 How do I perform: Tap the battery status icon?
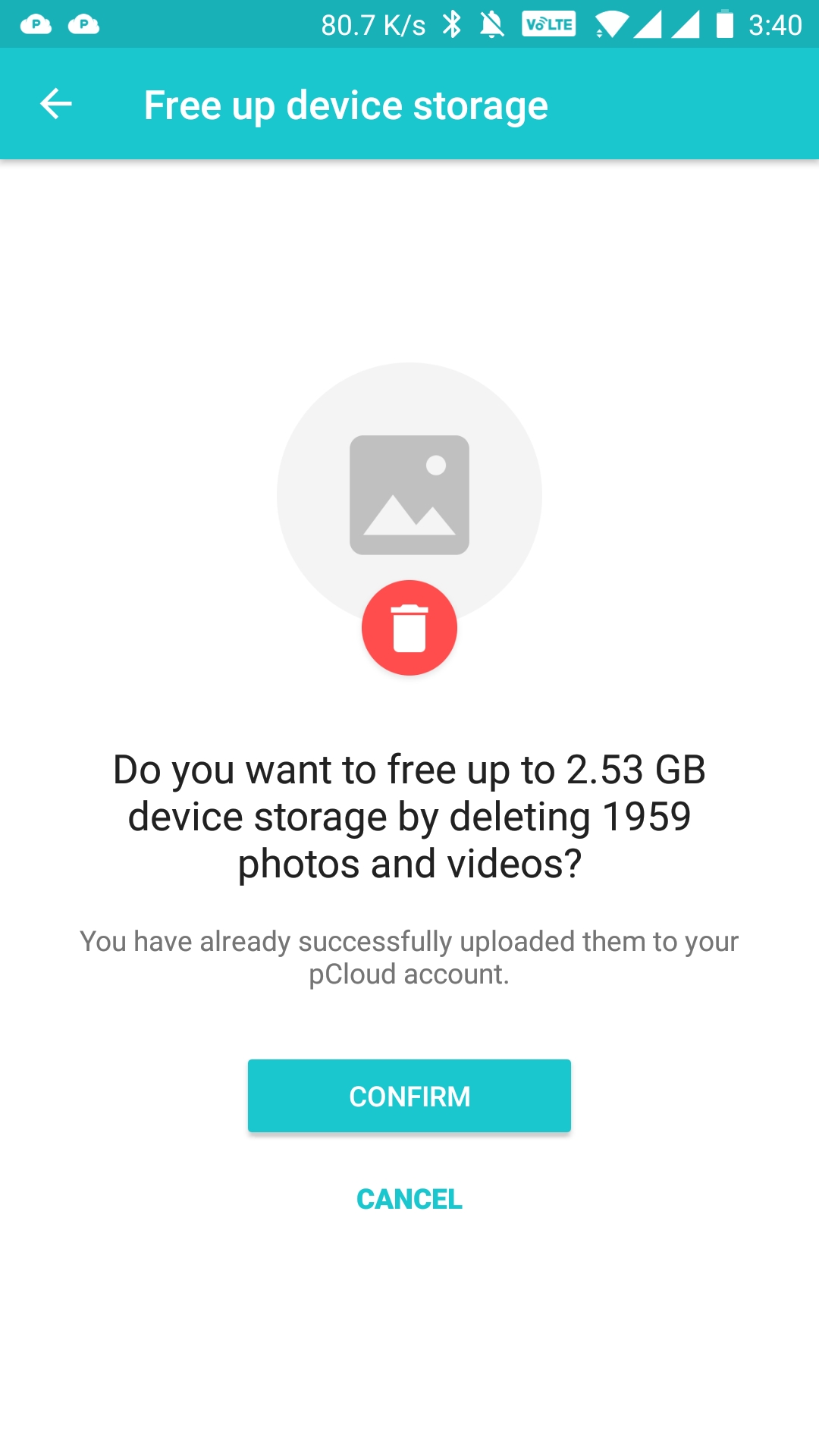[x=725, y=25]
